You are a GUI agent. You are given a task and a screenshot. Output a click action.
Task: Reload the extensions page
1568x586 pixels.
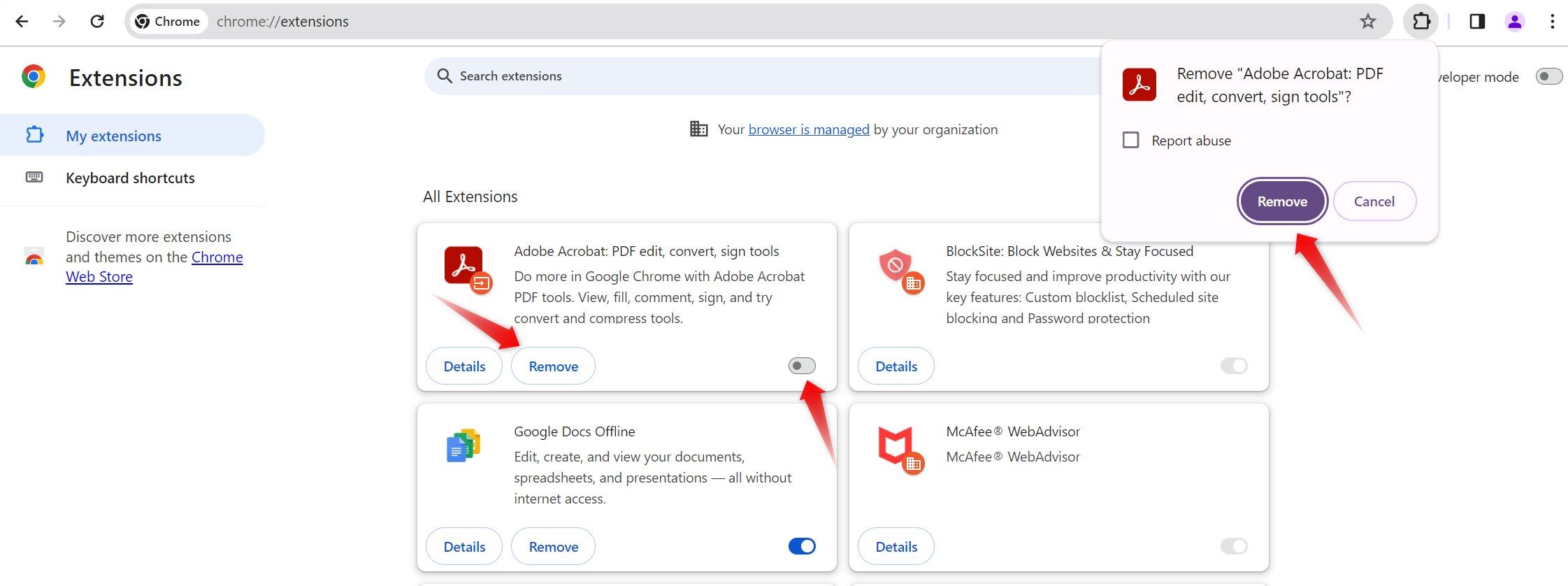(x=97, y=21)
